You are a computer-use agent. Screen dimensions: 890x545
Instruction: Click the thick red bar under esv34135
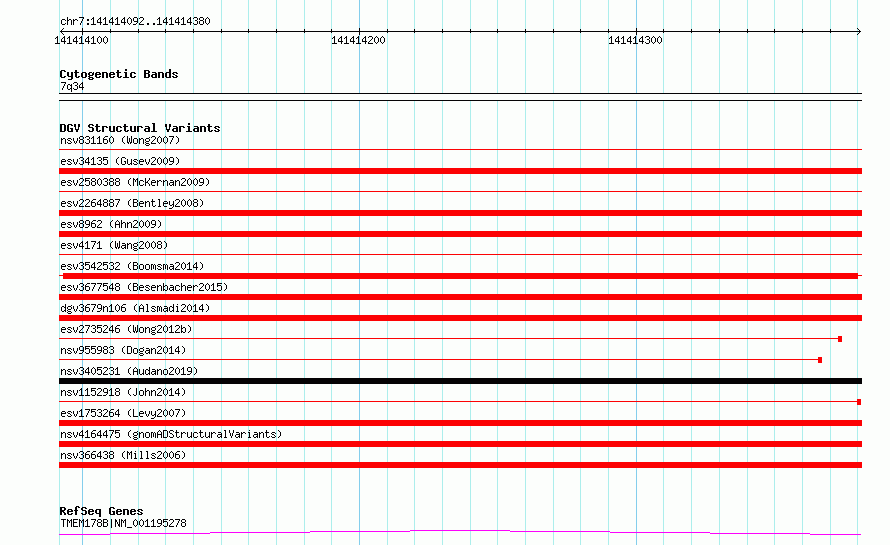pyautogui.click(x=460, y=171)
